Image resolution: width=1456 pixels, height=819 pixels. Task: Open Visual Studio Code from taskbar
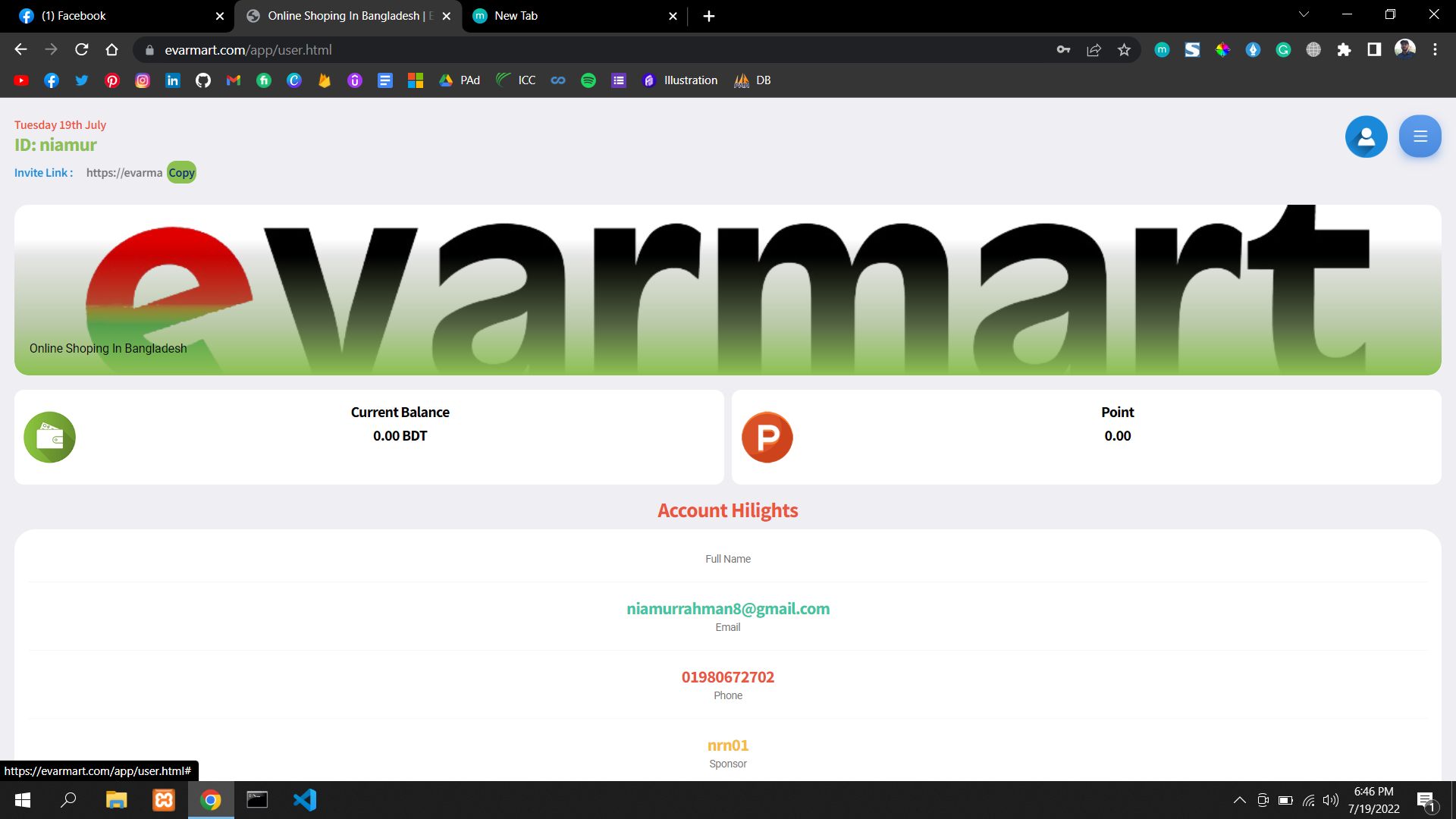tap(305, 800)
